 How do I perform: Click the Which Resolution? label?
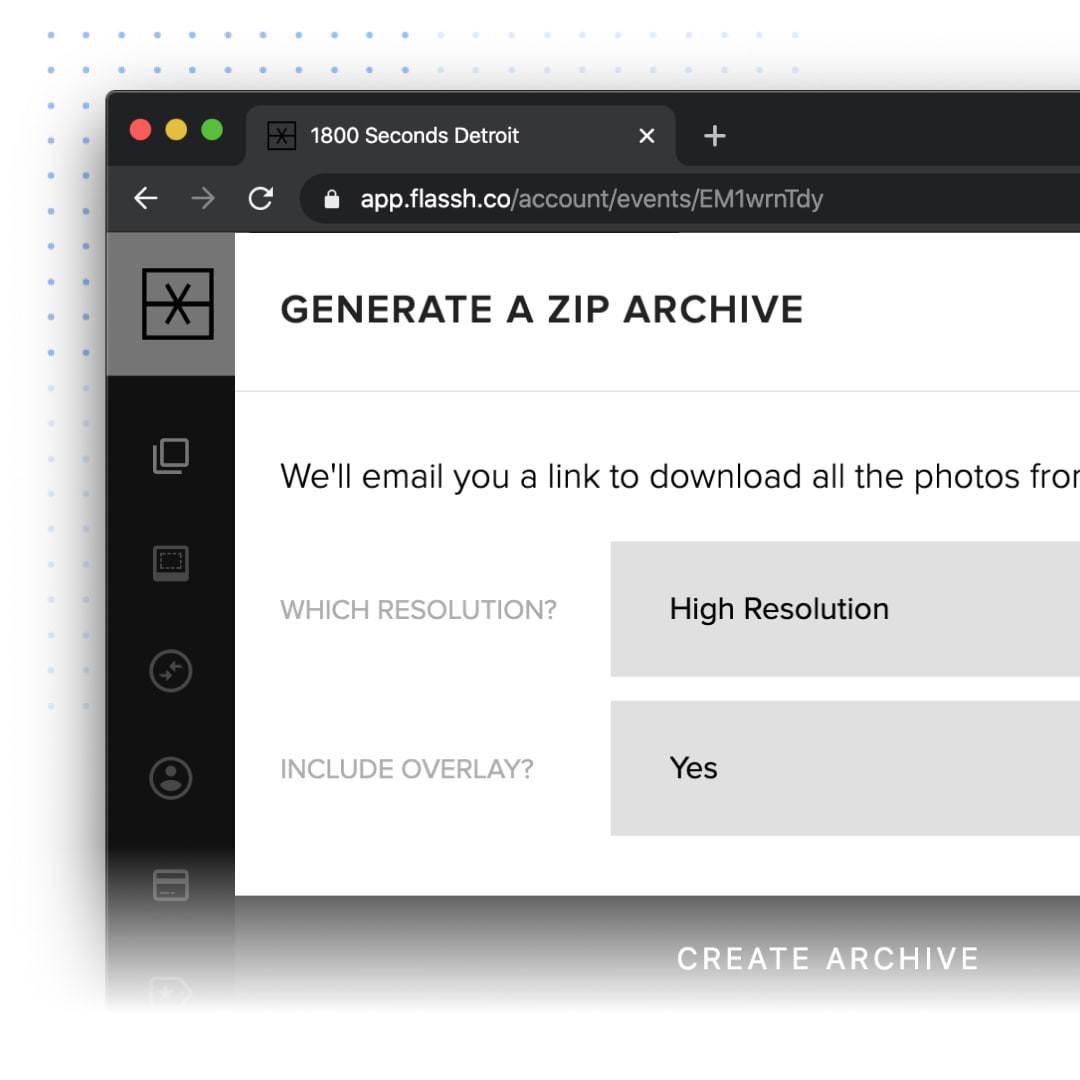[418, 610]
